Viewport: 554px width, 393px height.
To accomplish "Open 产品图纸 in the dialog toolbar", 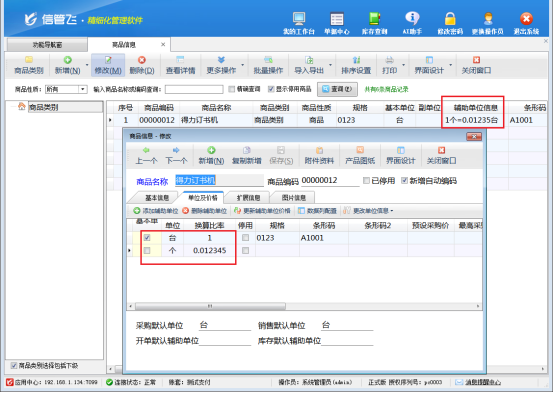I will point(360,156).
